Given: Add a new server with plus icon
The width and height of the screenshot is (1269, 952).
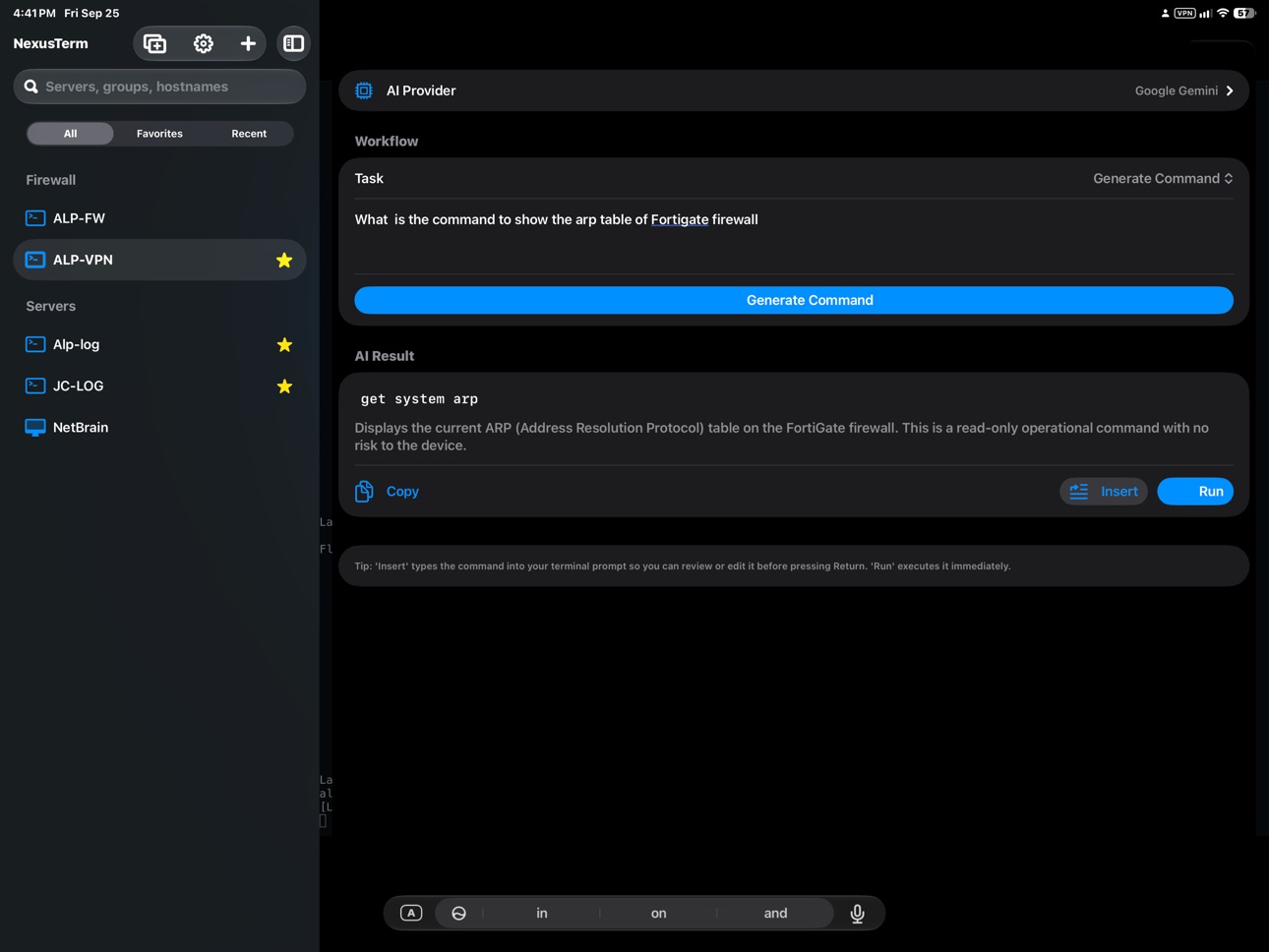Looking at the screenshot, I should coord(248,43).
